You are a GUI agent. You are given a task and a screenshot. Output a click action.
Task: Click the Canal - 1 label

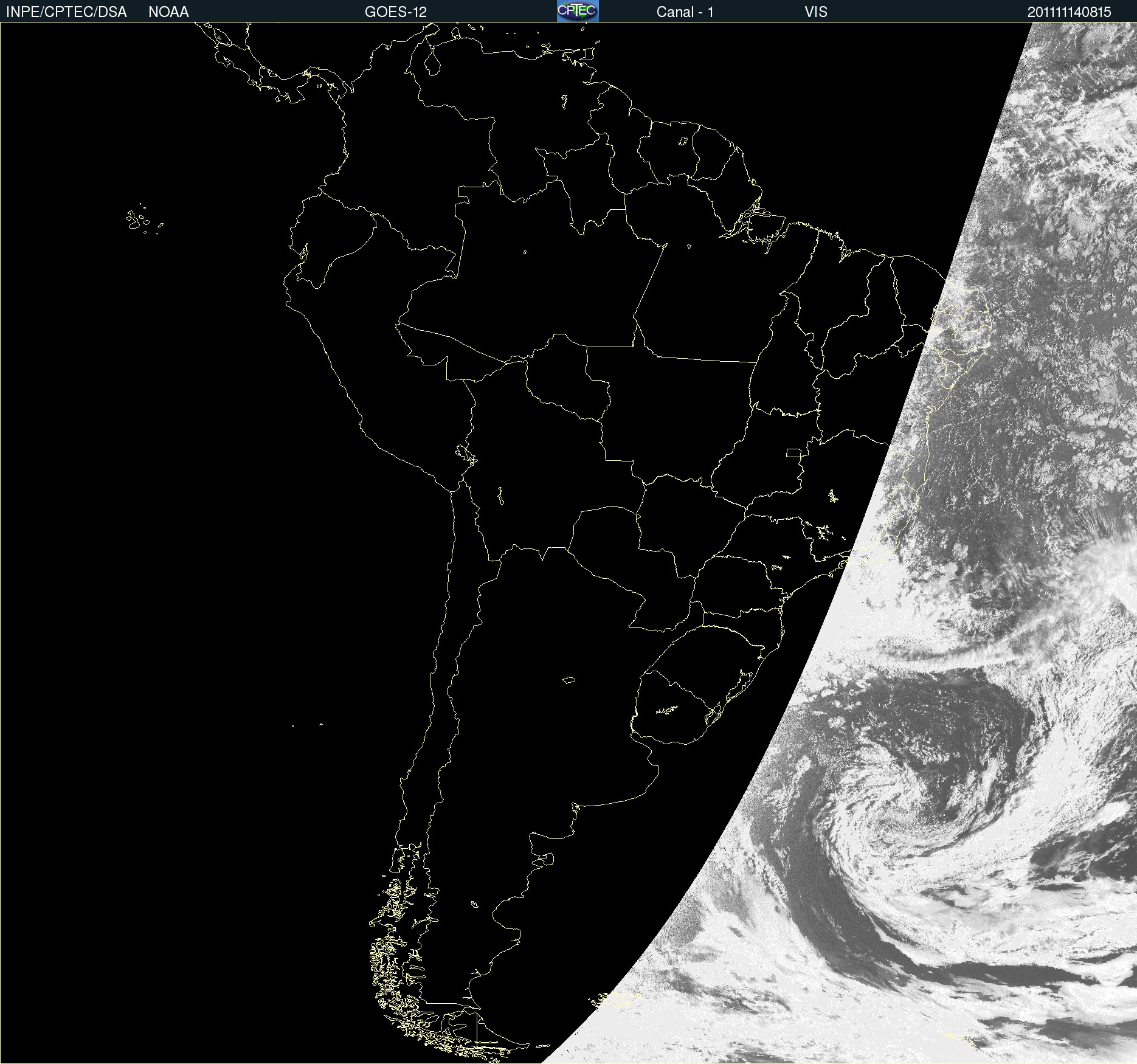coord(685,12)
